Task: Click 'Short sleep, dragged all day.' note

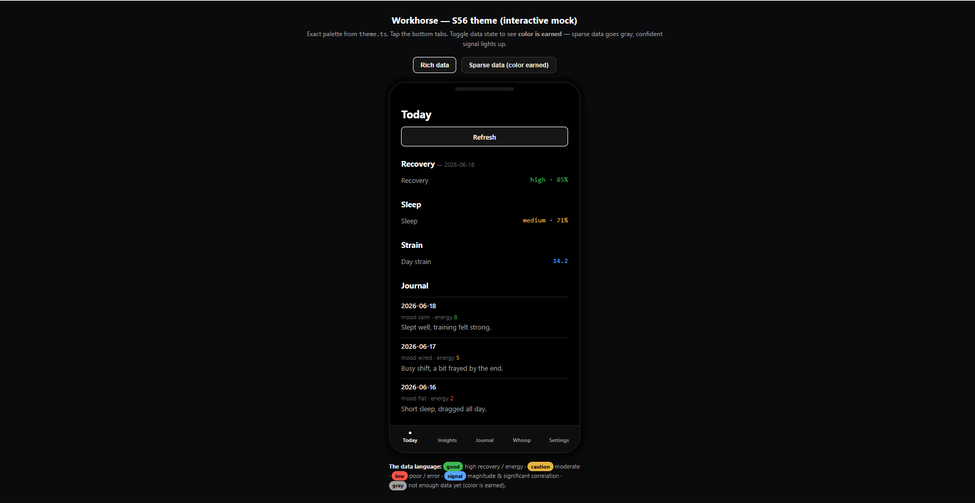Action: [444, 409]
